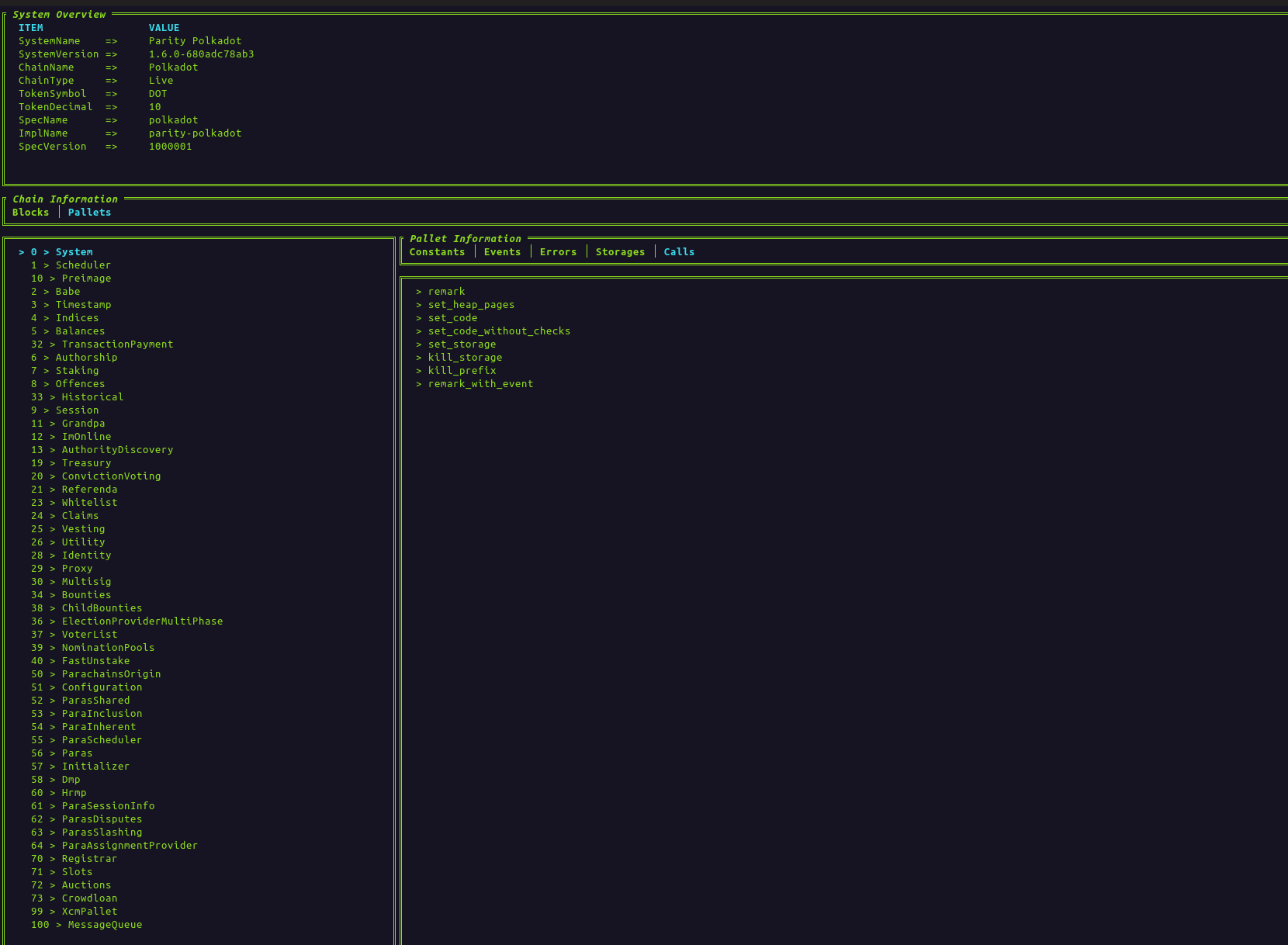Select the Session pallet
Image resolution: width=1288 pixels, height=945 pixels.
click(x=64, y=410)
